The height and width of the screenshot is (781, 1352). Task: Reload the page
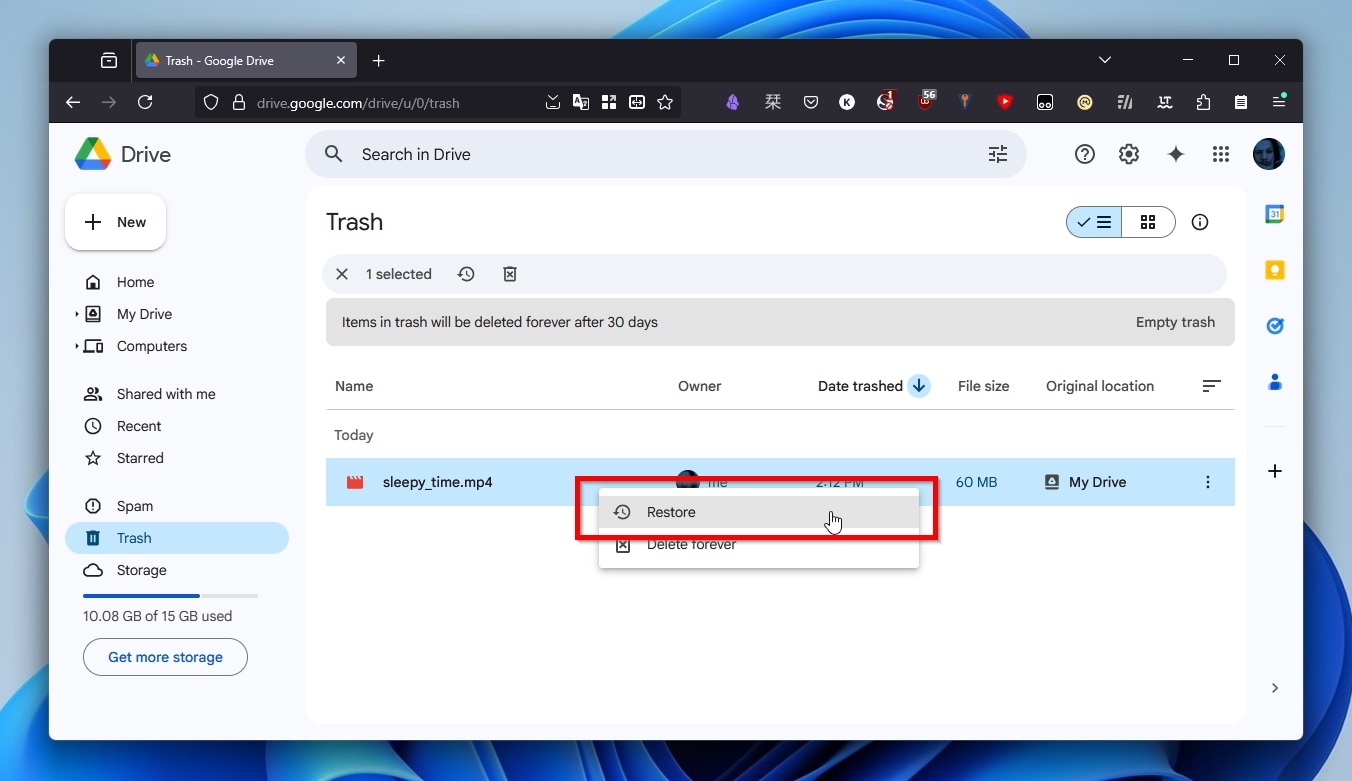[145, 102]
